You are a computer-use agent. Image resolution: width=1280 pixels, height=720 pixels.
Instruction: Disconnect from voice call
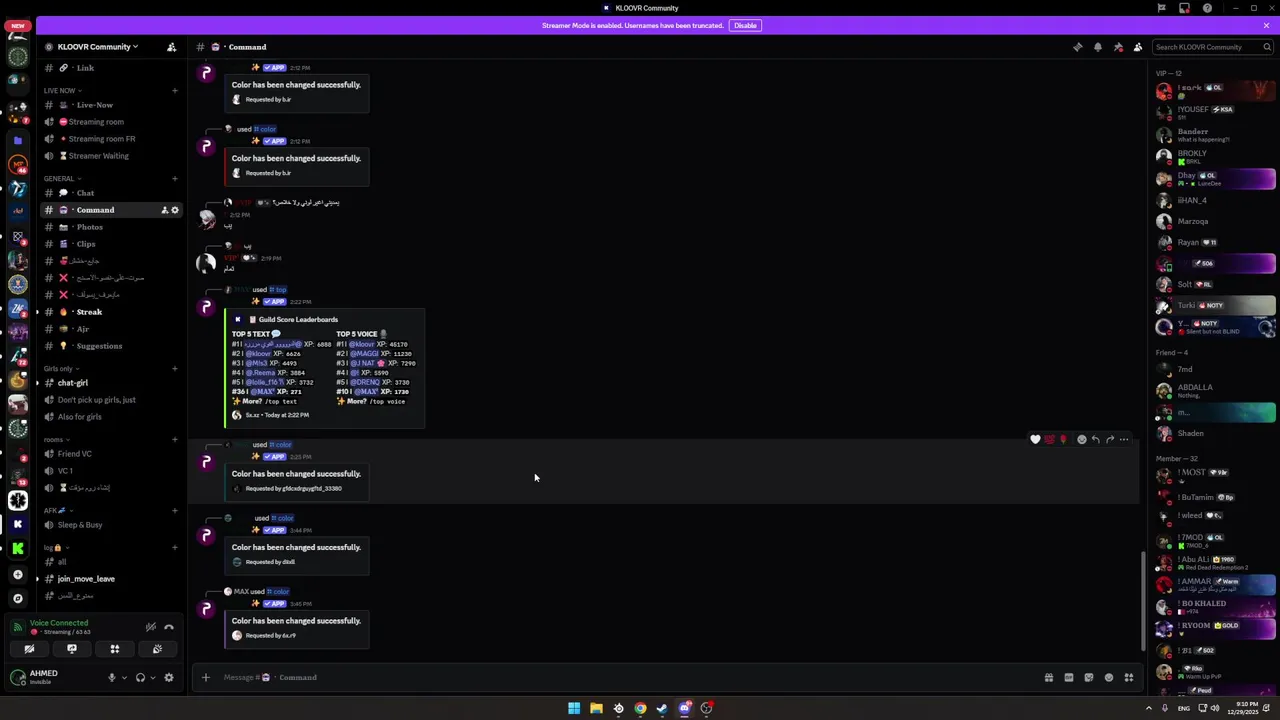click(169, 627)
